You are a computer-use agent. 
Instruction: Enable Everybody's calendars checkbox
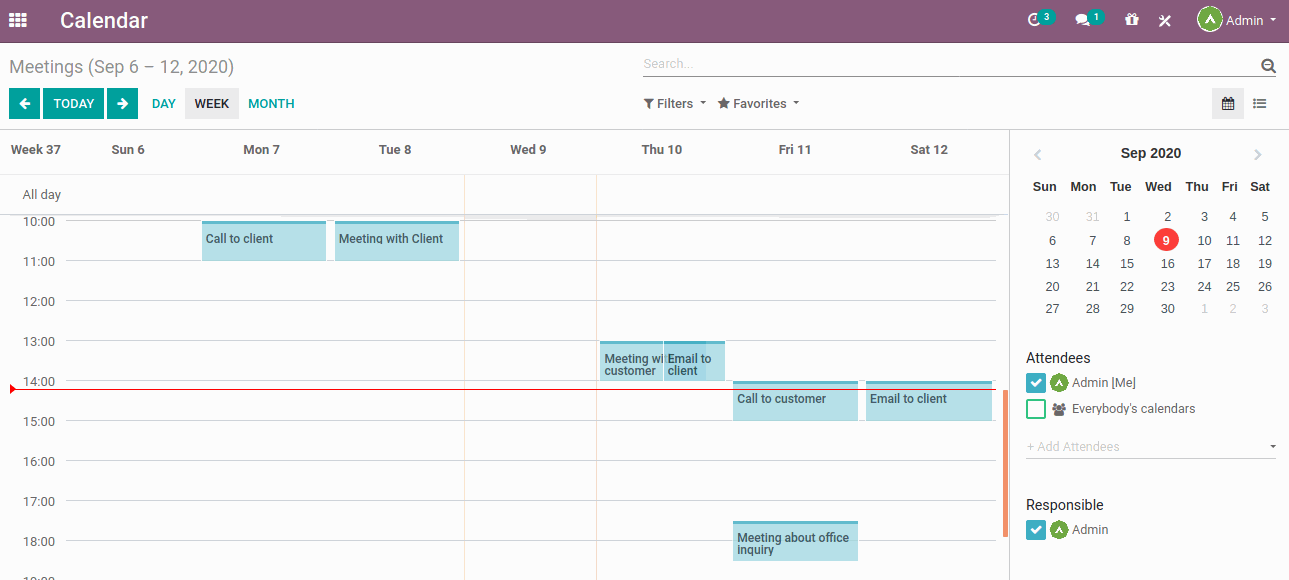1035,408
